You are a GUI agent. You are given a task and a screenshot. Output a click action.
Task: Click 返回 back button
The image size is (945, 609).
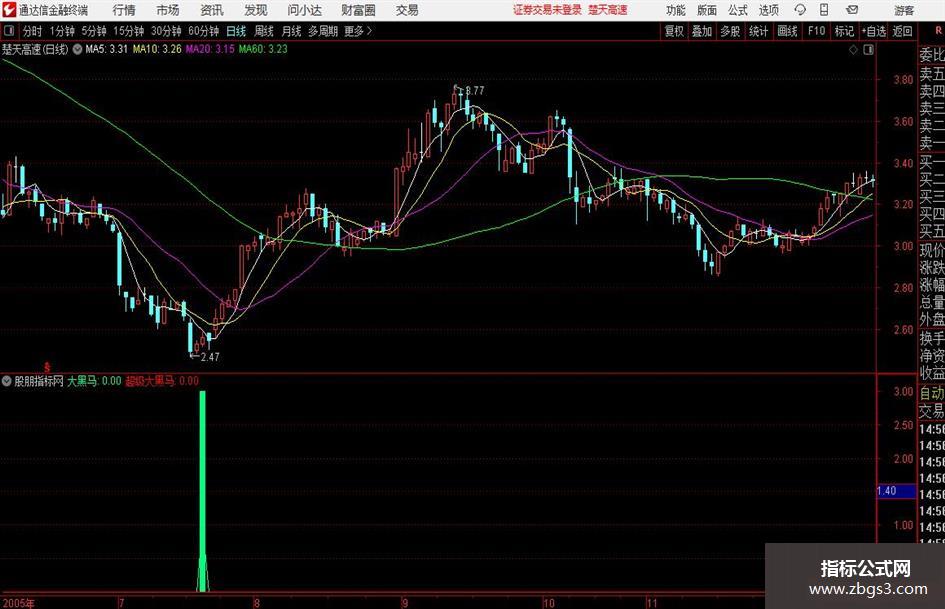click(x=902, y=31)
